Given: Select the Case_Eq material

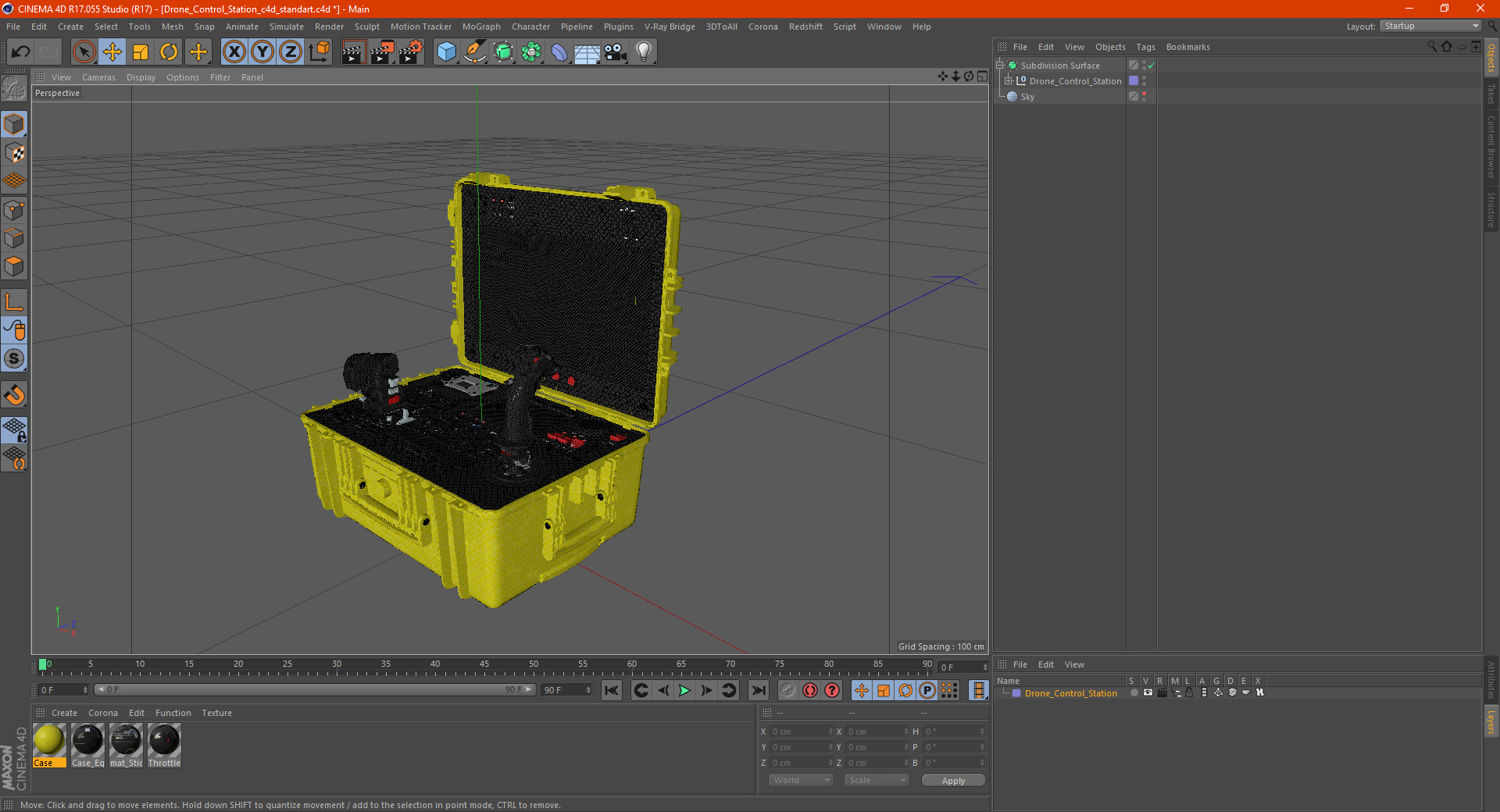Looking at the screenshot, I should [x=87, y=745].
